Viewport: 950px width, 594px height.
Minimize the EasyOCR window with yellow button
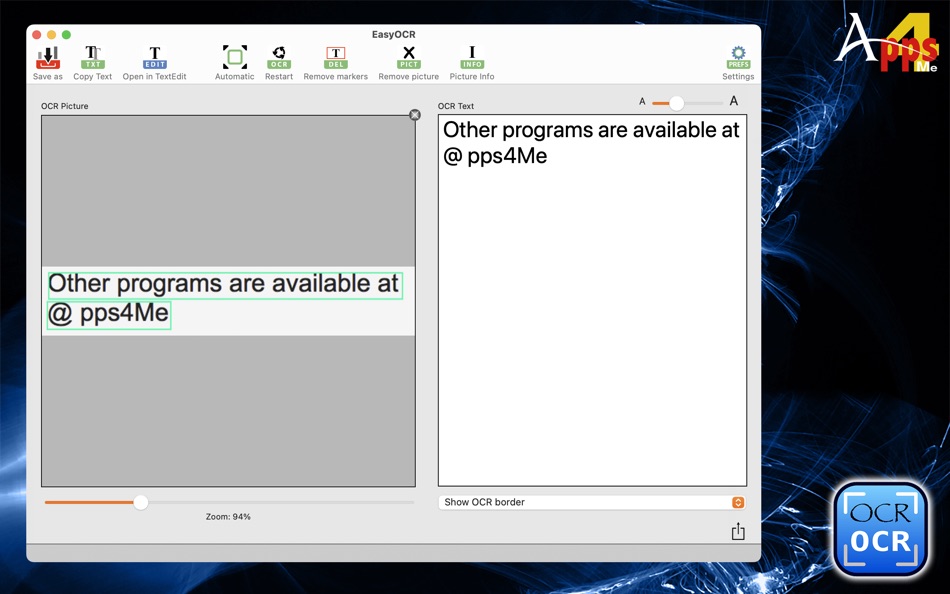(51, 35)
